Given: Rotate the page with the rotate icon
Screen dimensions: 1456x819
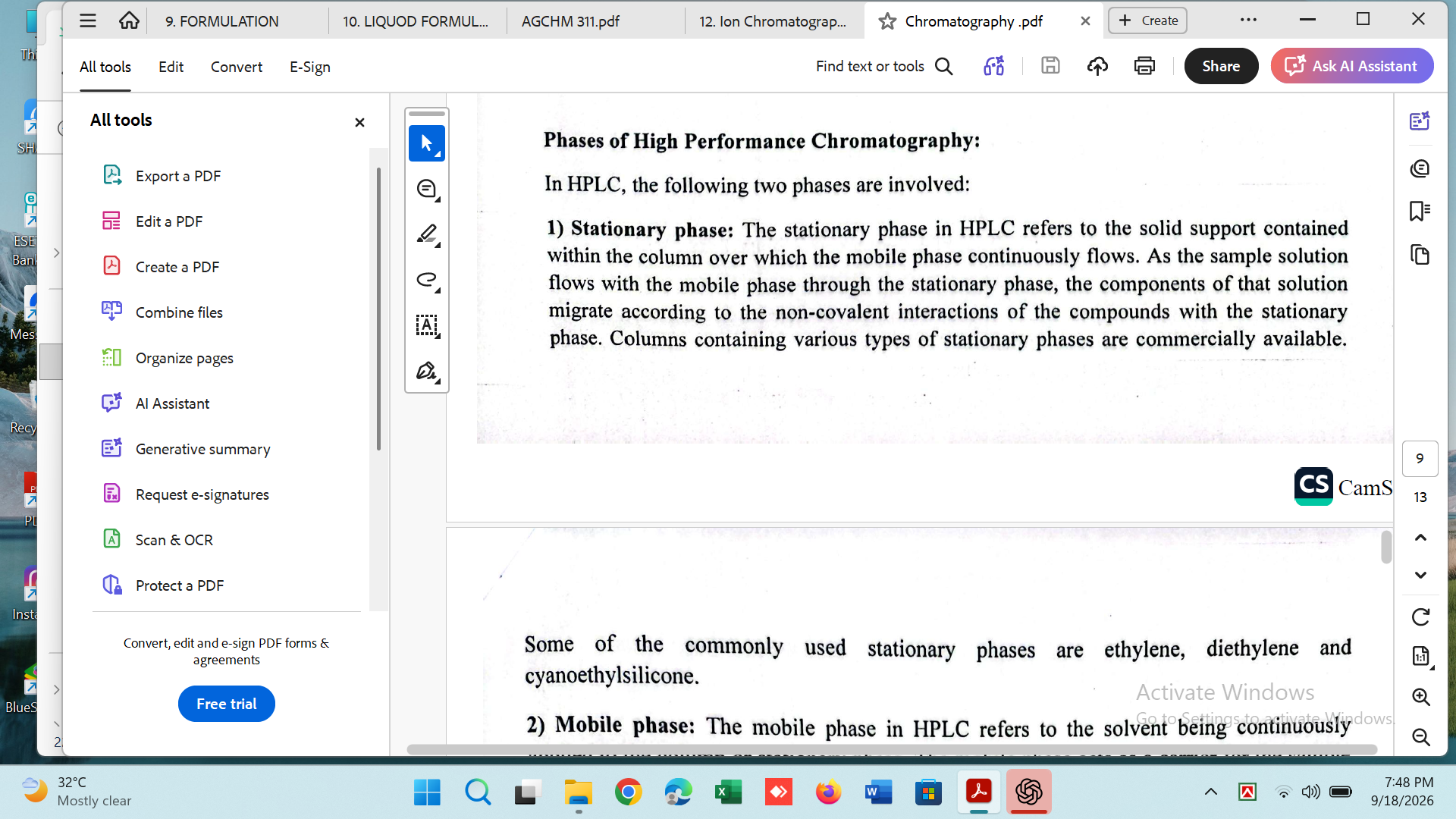Looking at the screenshot, I should [1420, 617].
